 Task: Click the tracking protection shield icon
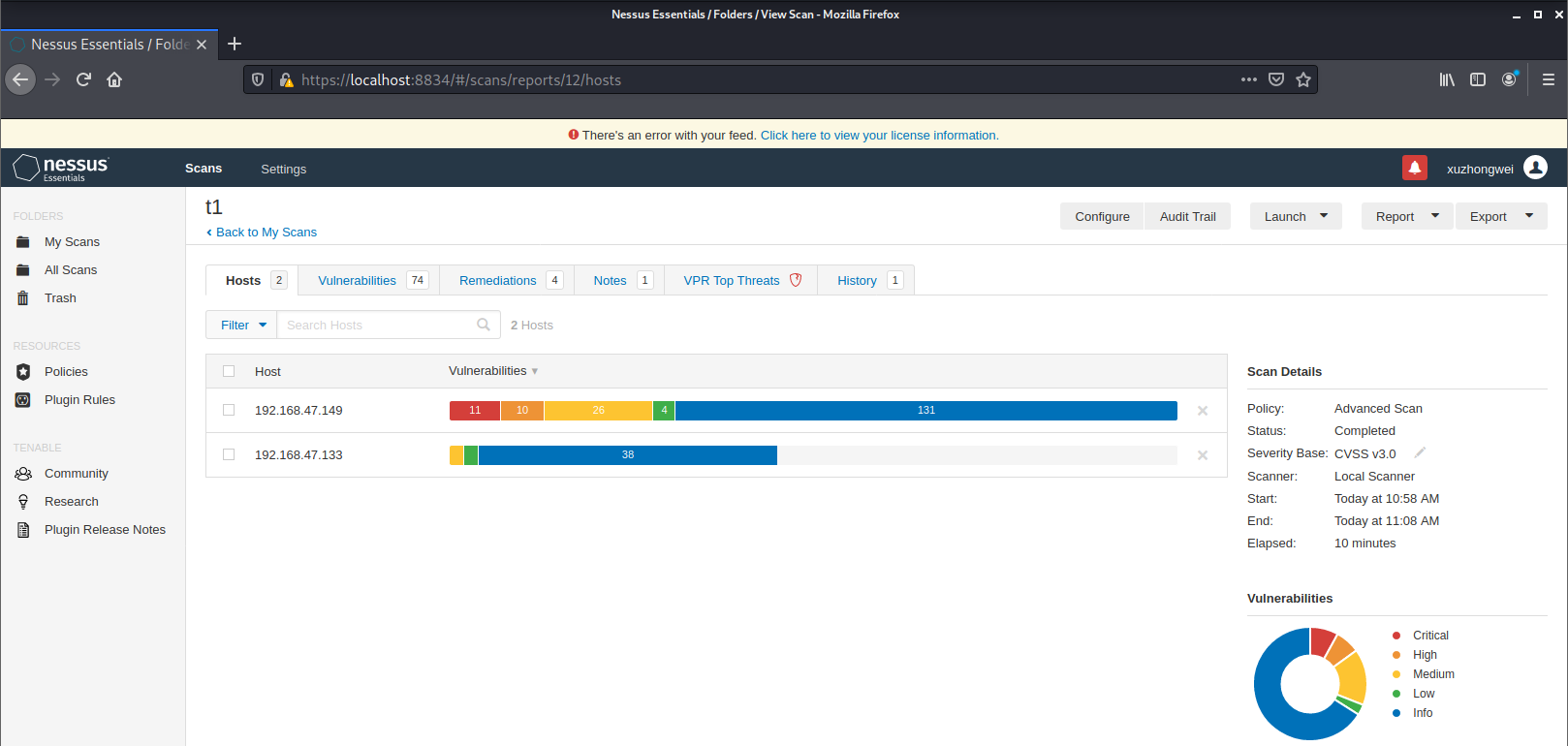pyautogui.click(x=258, y=79)
